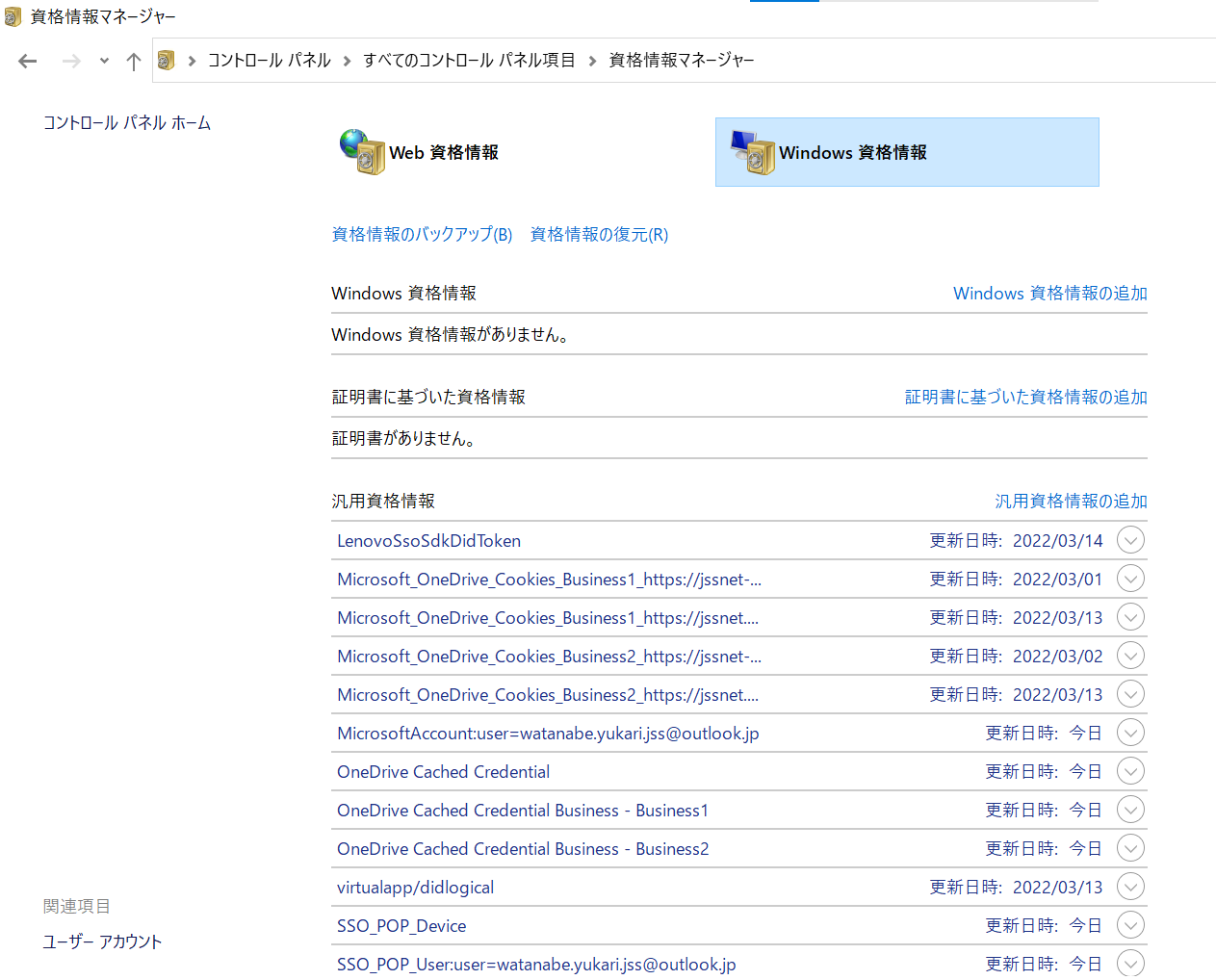Select SSO_POP_Device entry name
1216x980 pixels.
tap(401, 926)
